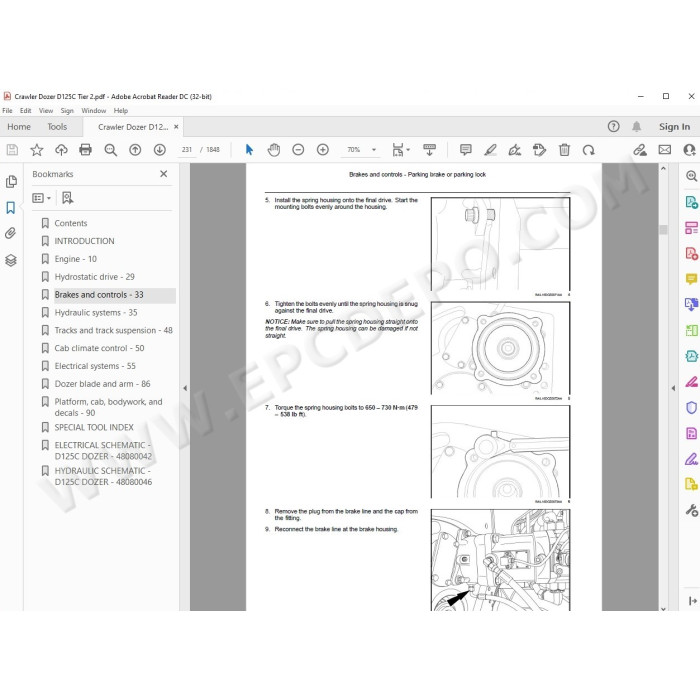Click the page number field 231
Viewport: 700px width, 700px height.
187,150
